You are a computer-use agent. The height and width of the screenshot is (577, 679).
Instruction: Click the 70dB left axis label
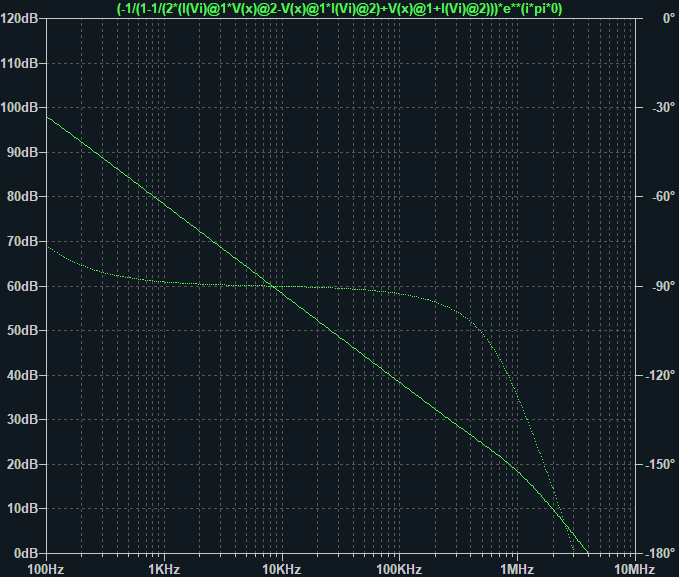pos(23,241)
